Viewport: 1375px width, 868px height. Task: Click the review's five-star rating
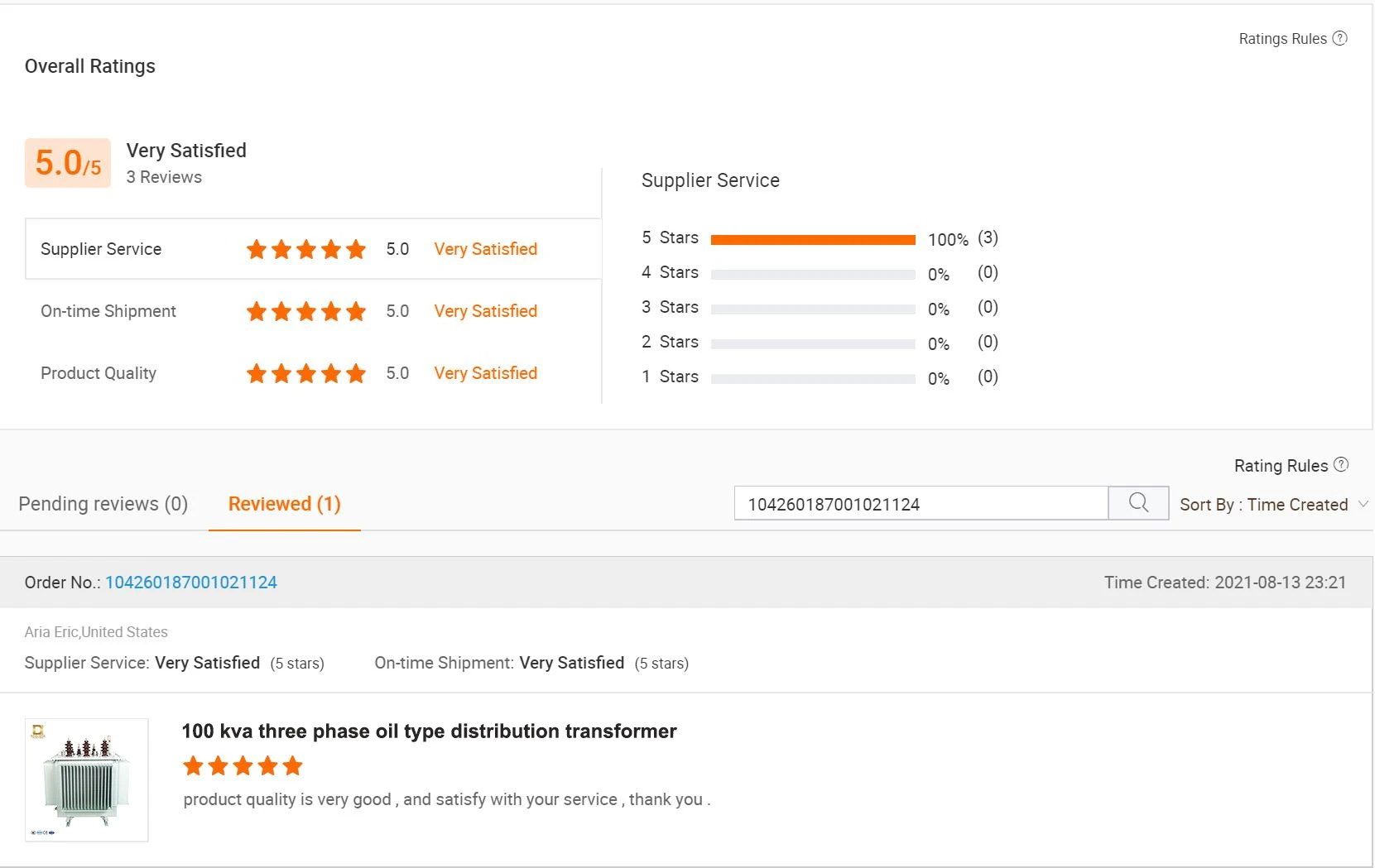coord(243,765)
